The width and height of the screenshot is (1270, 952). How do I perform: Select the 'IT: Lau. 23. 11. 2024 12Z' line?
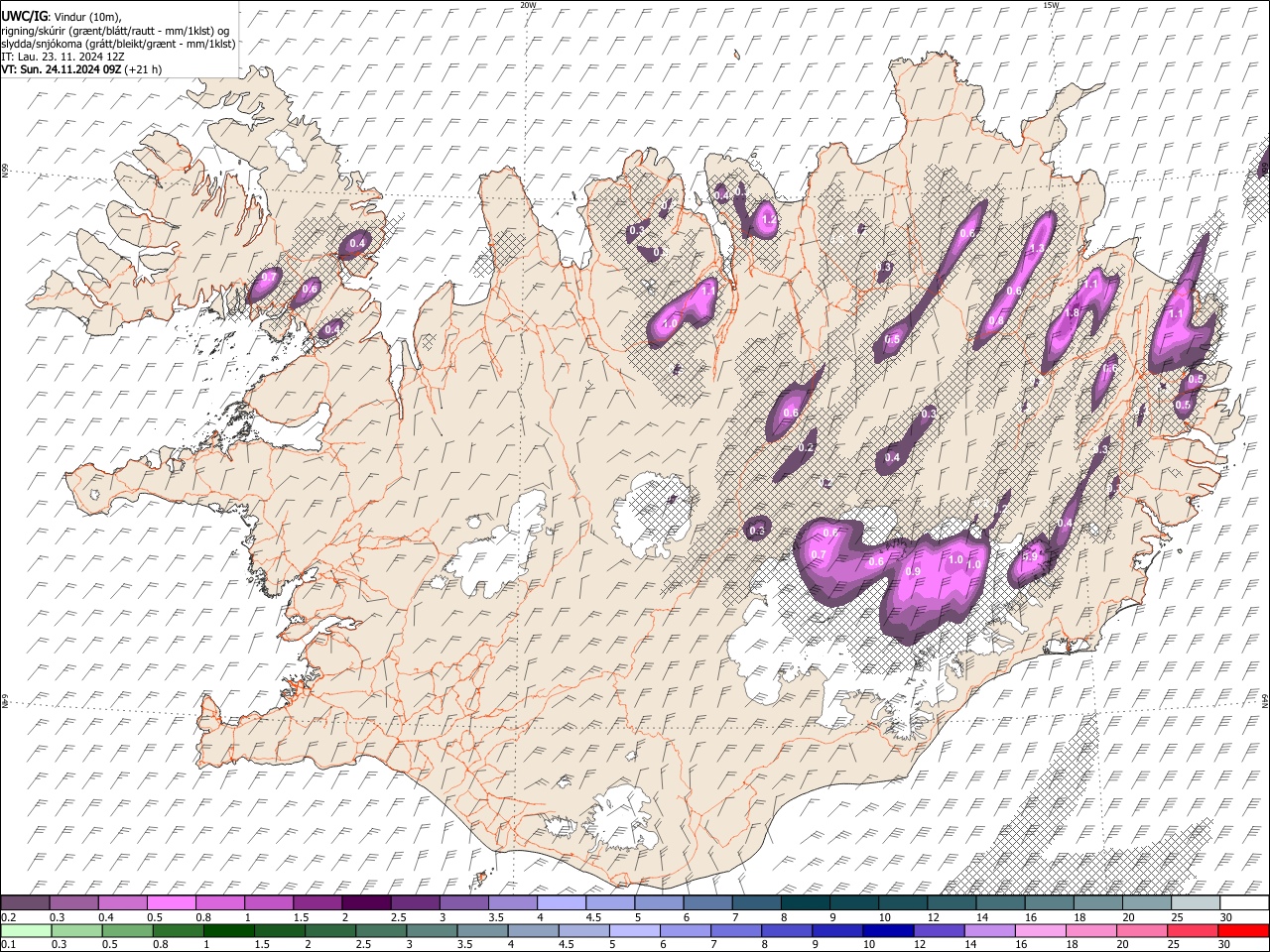[63, 57]
